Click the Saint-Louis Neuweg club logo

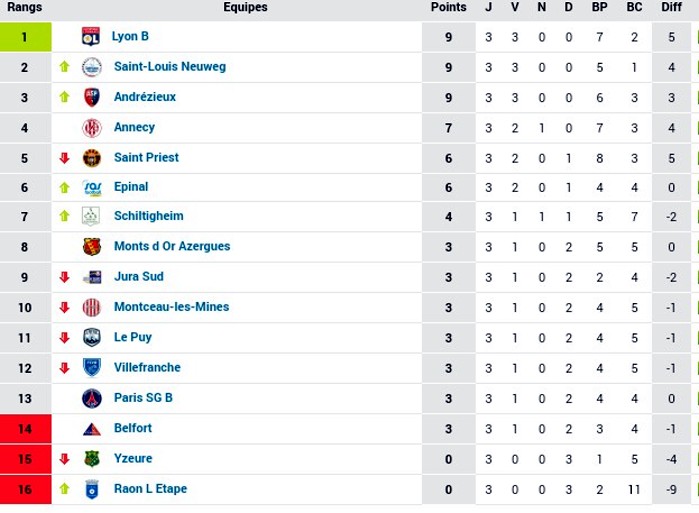91,67
